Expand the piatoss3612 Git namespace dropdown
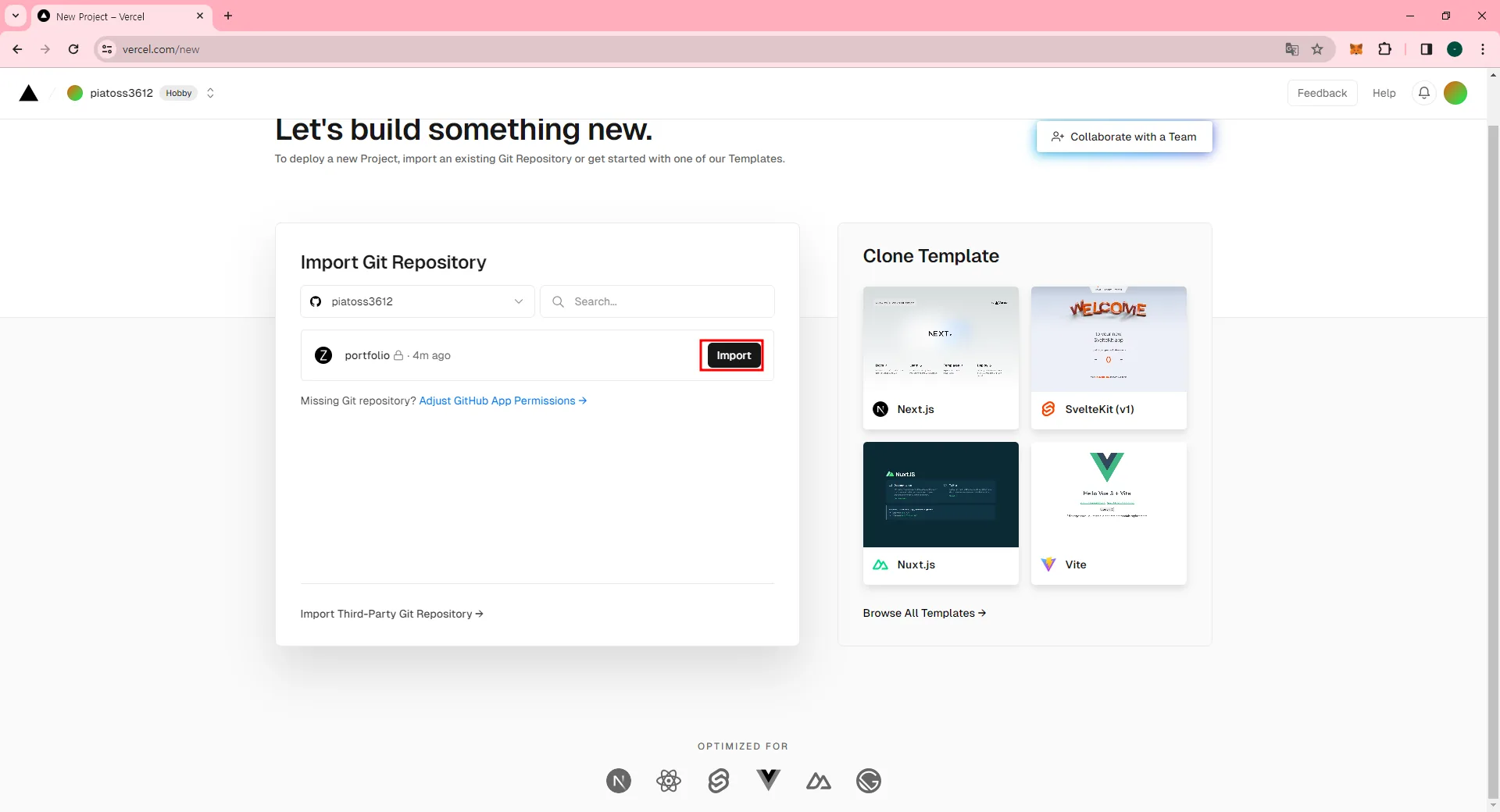The width and height of the screenshot is (1500, 812). (x=418, y=301)
